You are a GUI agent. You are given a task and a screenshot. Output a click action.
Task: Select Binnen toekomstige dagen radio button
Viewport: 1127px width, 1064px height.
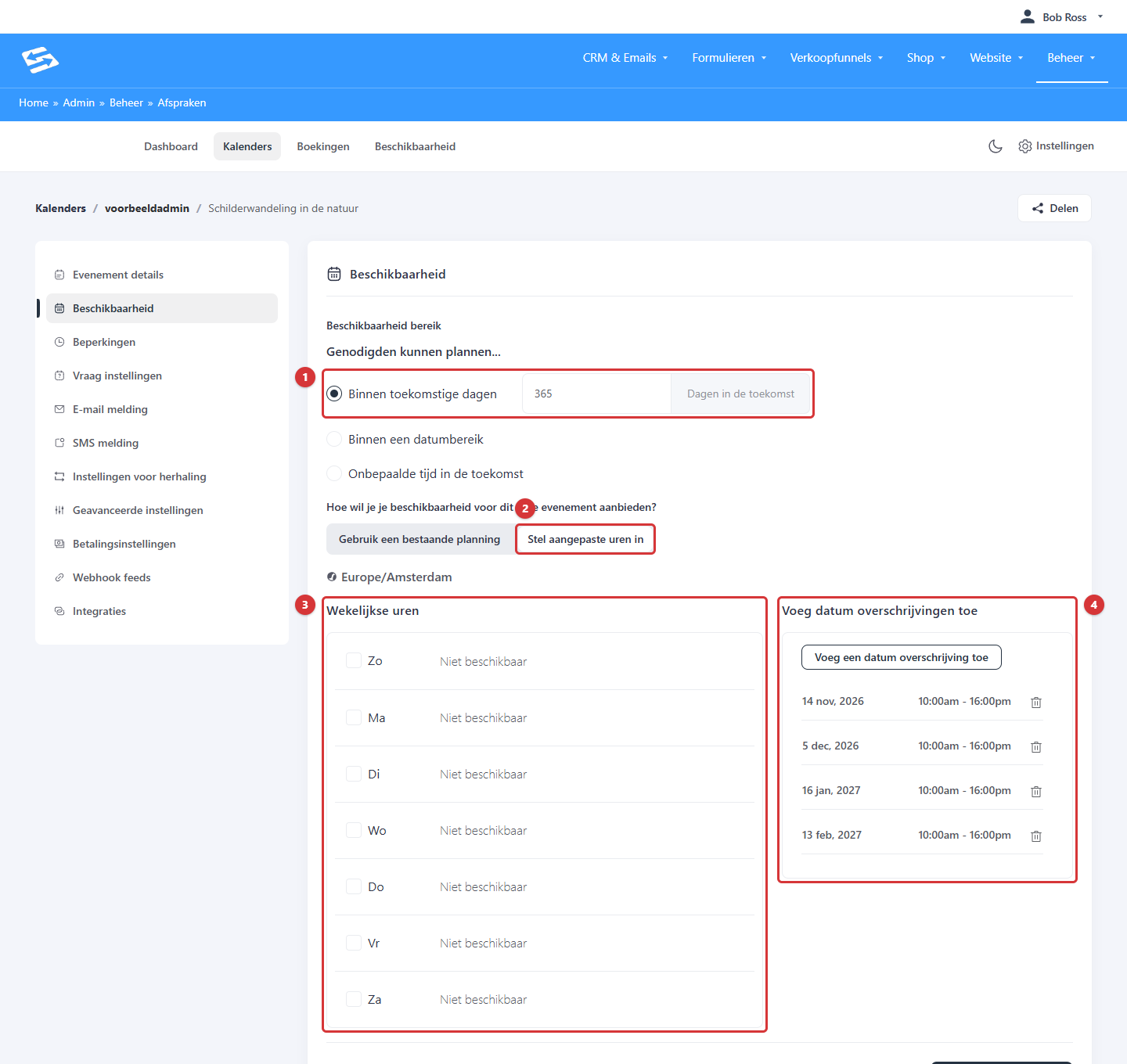[x=334, y=394]
